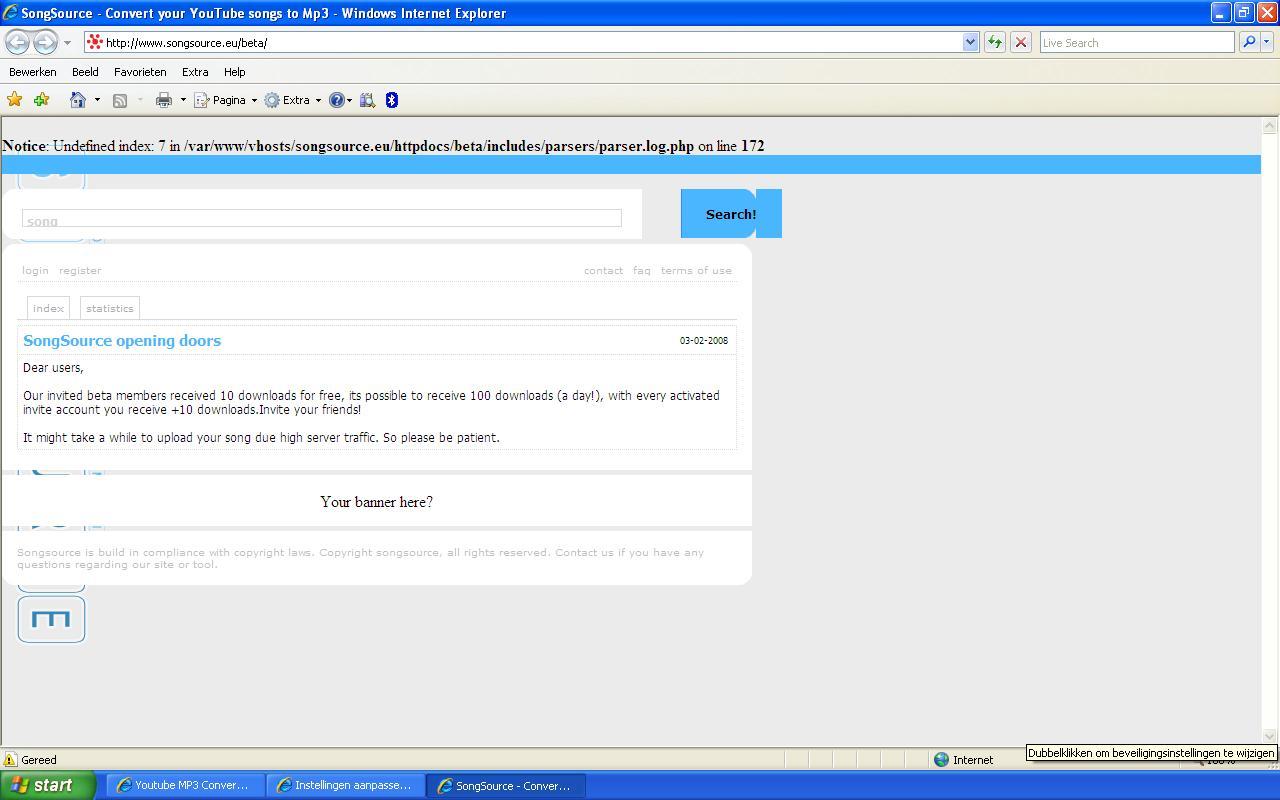Go forward with the browser Forward arrow
Screen dimensions: 1280x800
(45, 42)
